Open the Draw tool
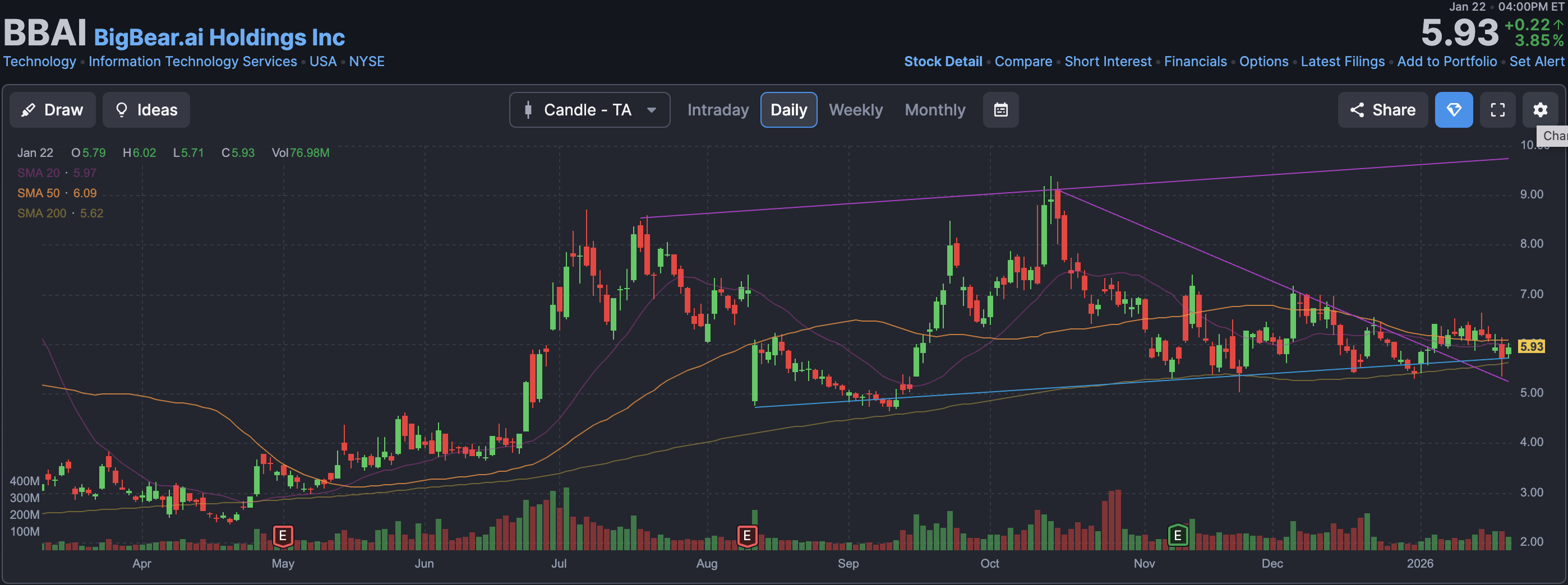The width and height of the screenshot is (1568, 585). click(52, 110)
